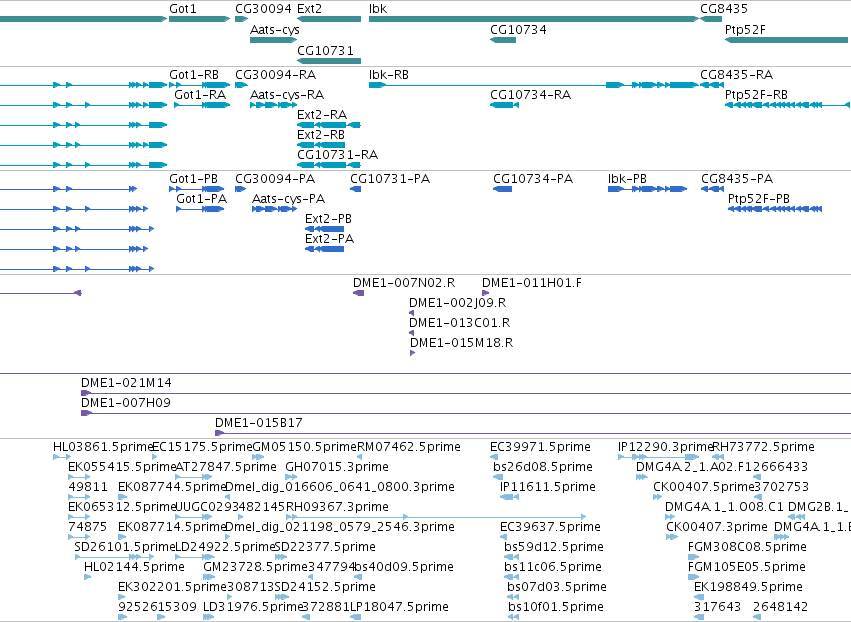Click the CG8435-PA protein label
The image size is (851, 622).
[736, 179]
